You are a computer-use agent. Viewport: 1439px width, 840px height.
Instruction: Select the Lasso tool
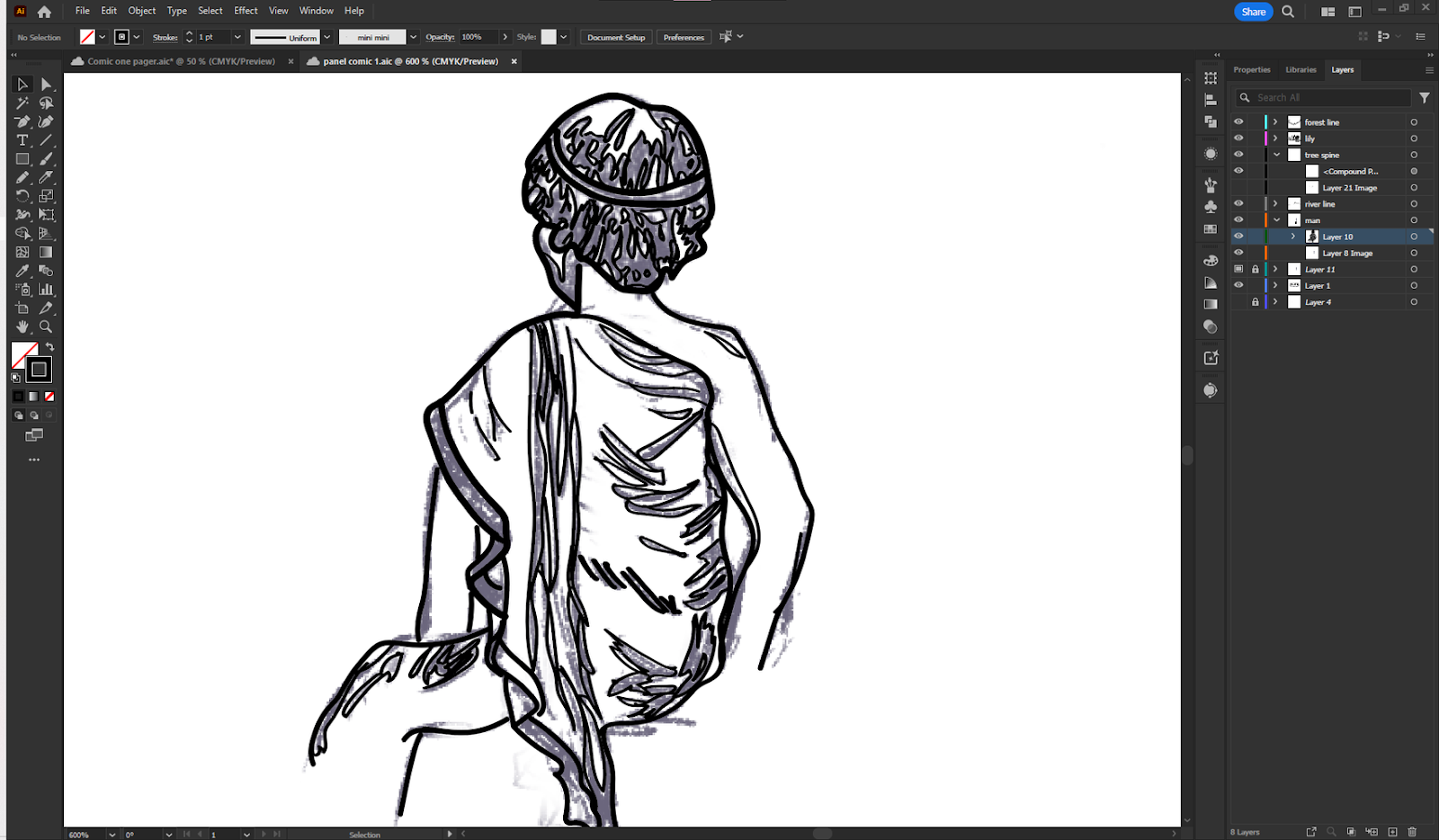tap(46, 103)
